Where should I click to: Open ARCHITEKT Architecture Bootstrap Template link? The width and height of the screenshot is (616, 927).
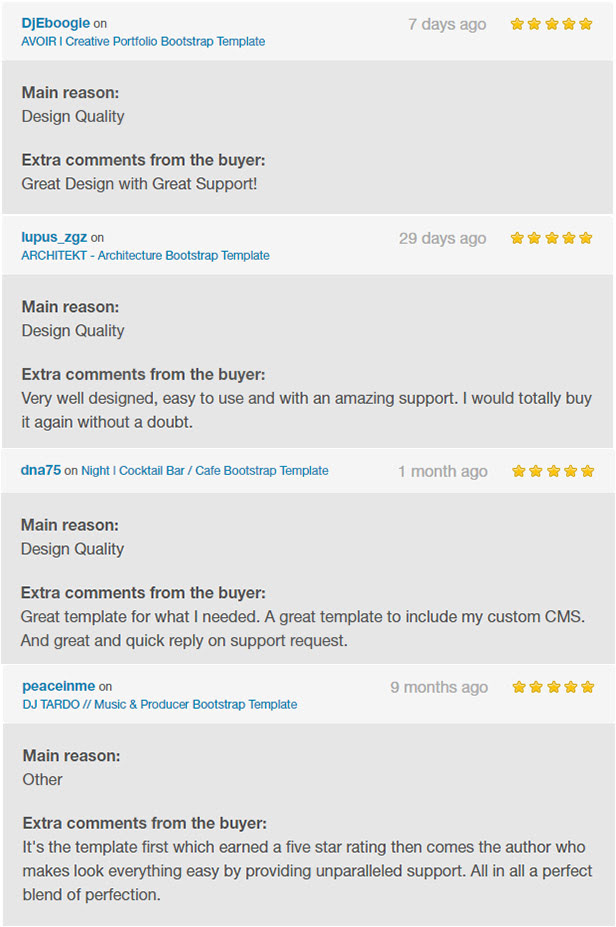(x=145, y=255)
